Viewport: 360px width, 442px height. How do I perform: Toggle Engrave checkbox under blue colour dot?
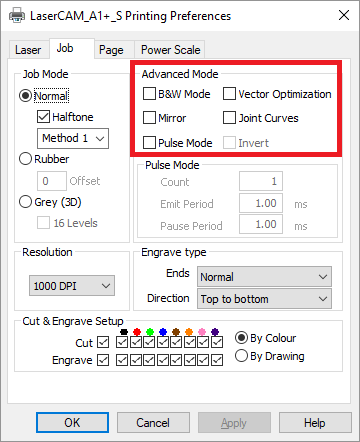(163, 360)
